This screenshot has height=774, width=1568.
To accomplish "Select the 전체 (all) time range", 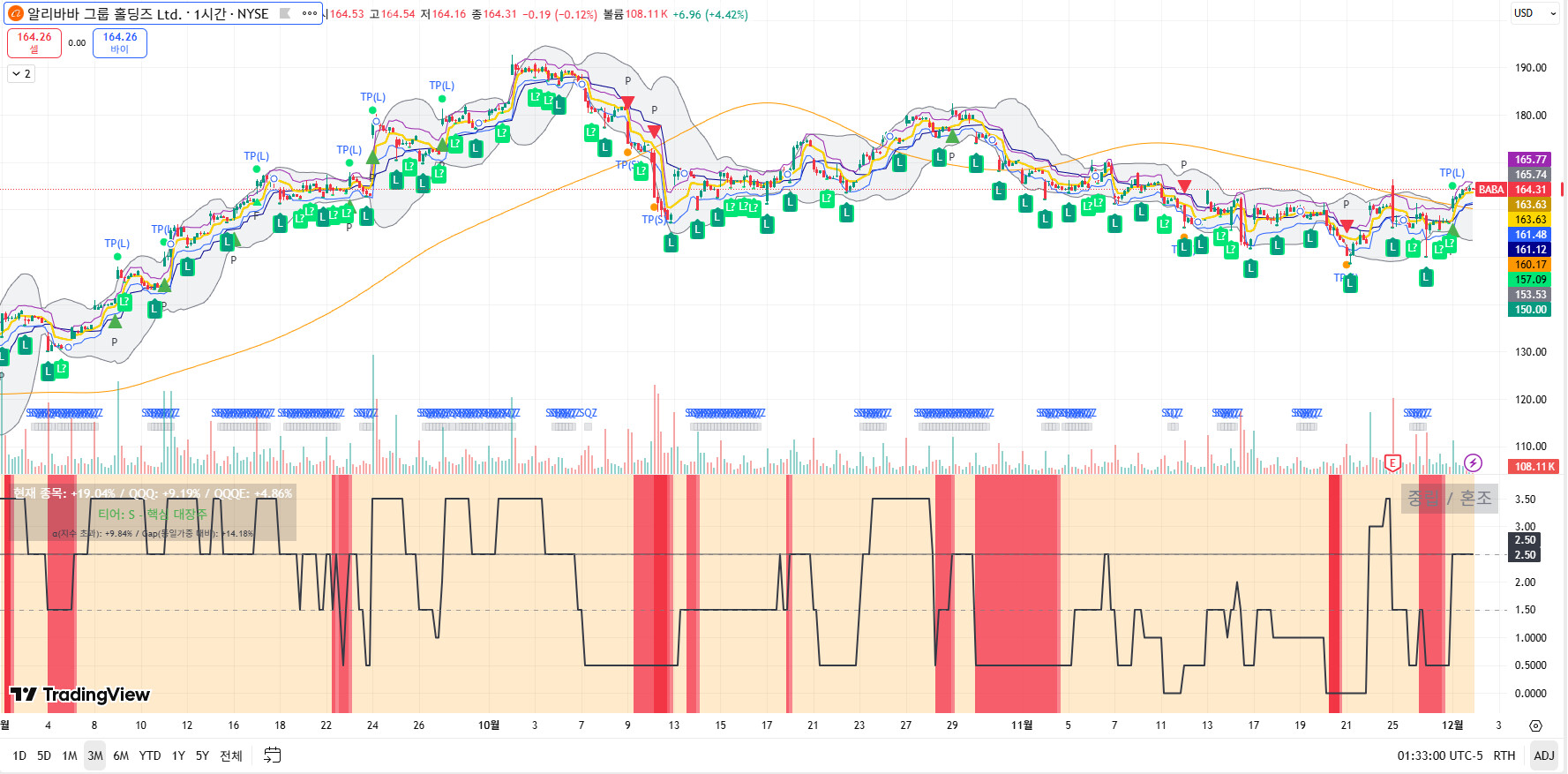I will tap(231, 755).
